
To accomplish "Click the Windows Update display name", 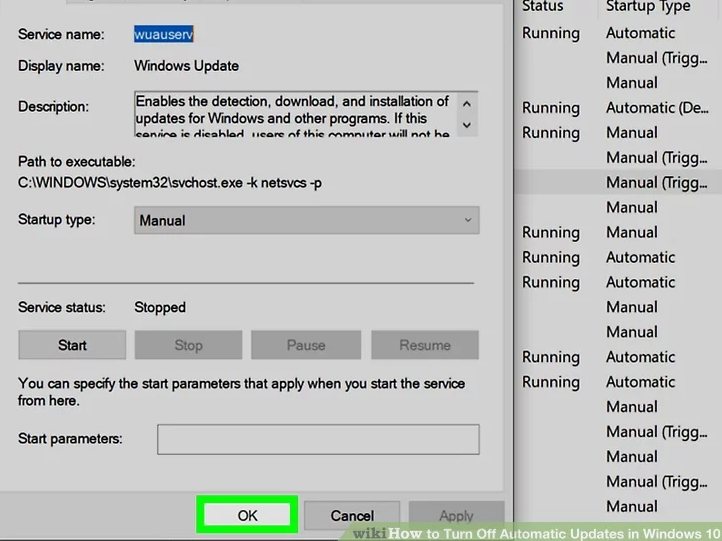I will coord(187,66).
